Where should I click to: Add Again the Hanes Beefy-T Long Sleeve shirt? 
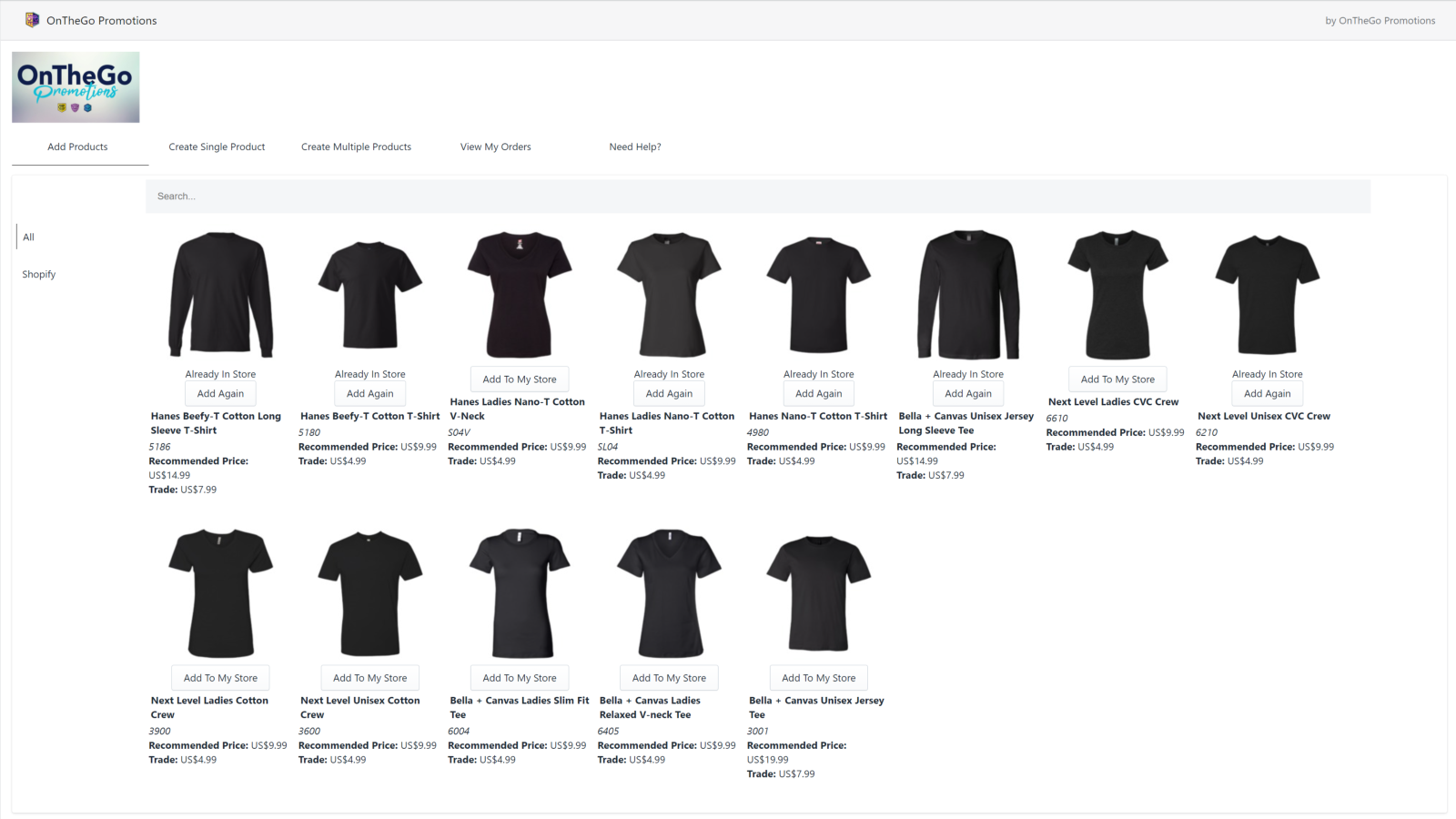pyautogui.click(x=220, y=394)
